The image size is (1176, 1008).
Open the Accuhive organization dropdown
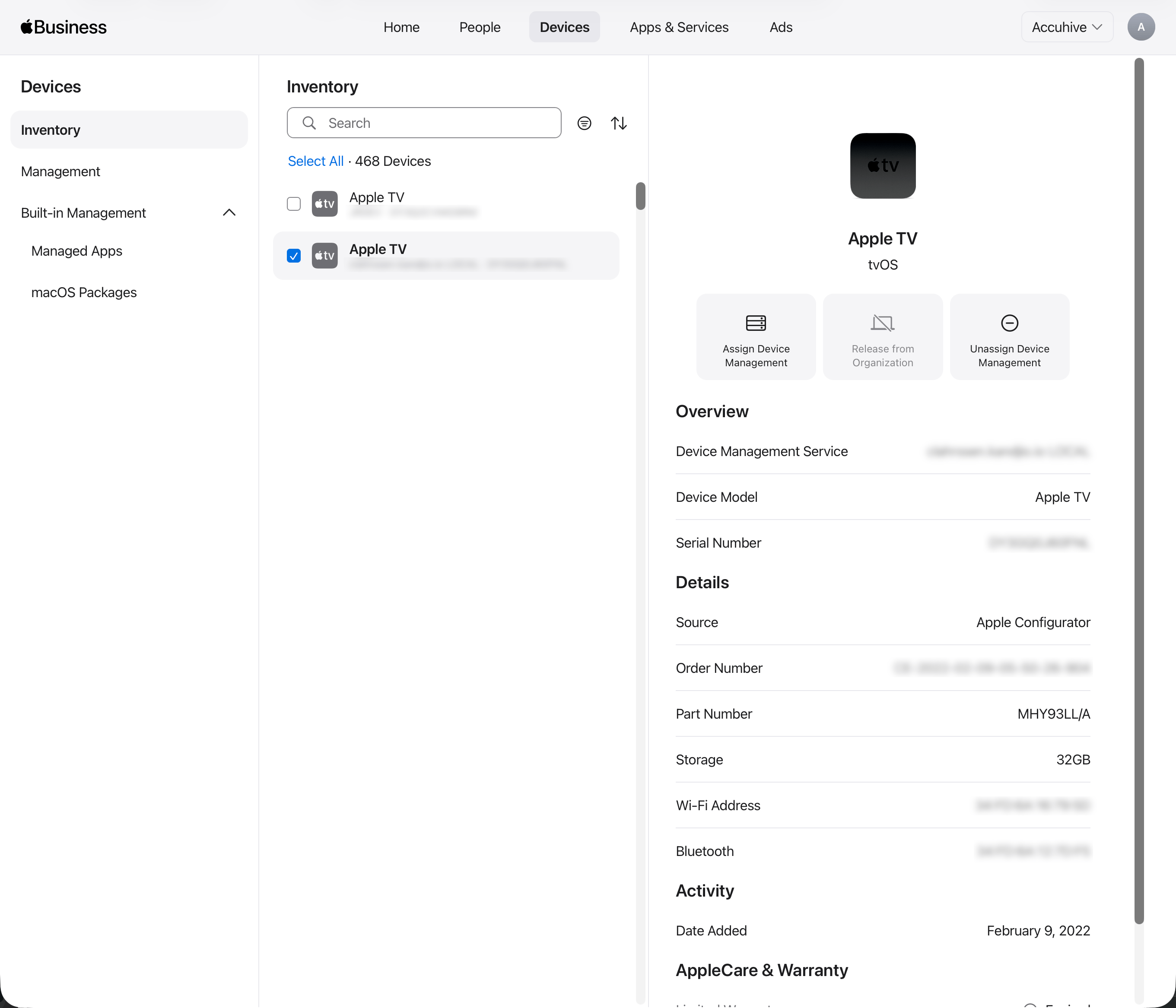(1067, 27)
